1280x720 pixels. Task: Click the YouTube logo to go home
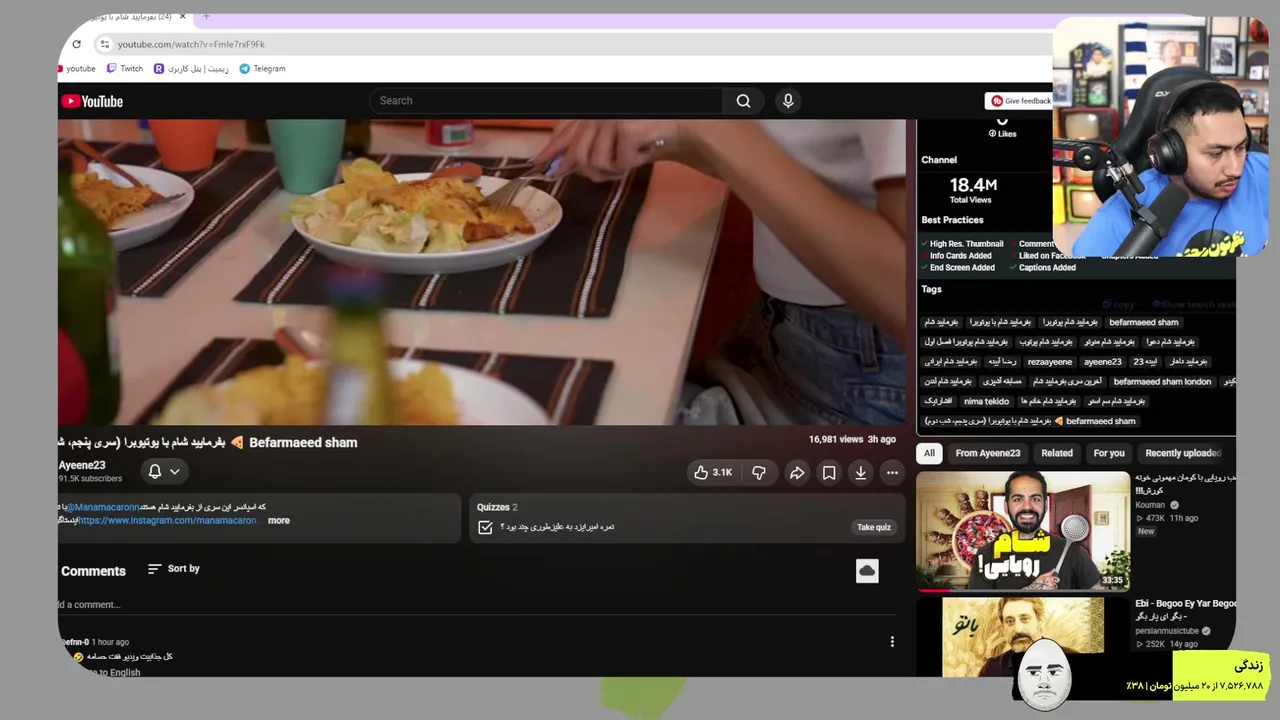(92, 101)
